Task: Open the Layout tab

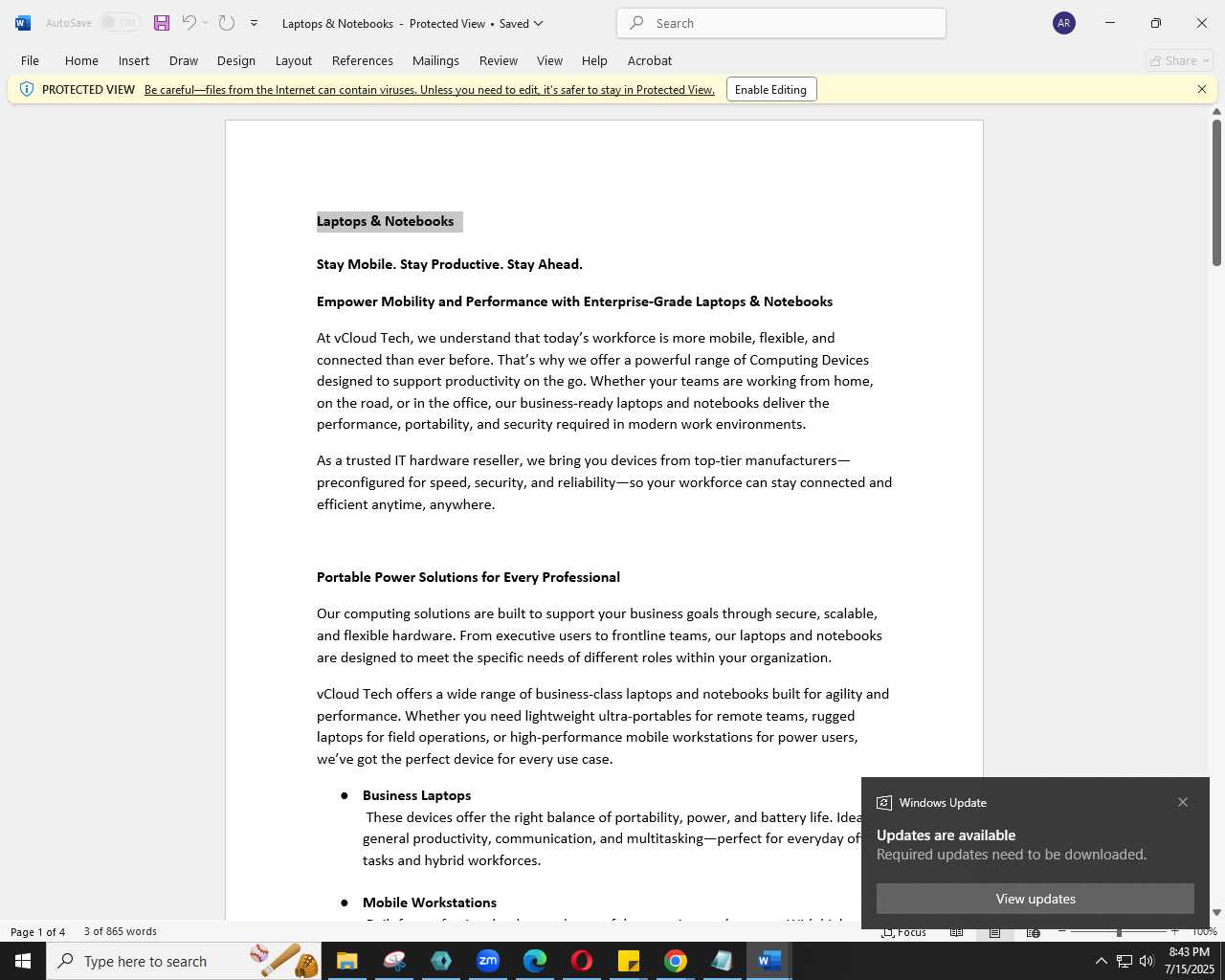Action: (294, 60)
